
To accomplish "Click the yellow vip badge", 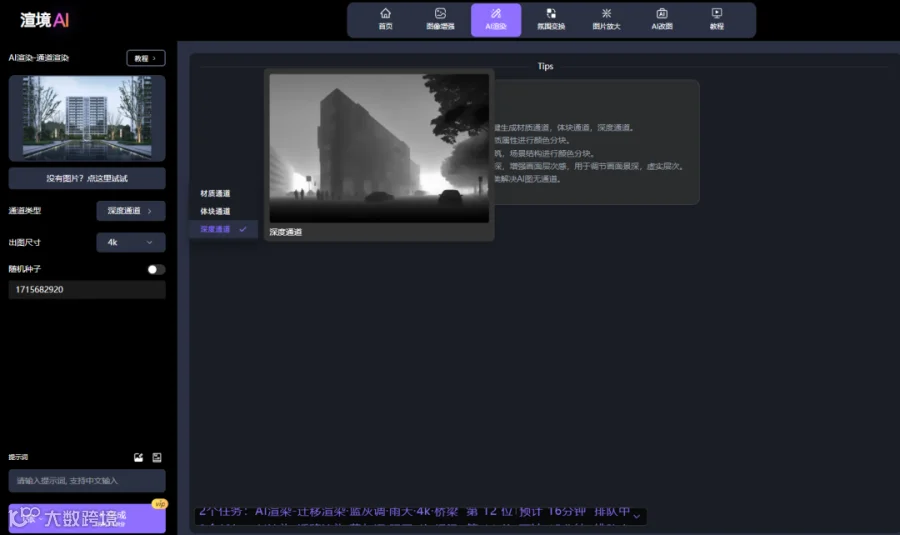I will click(x=160, y=503).
